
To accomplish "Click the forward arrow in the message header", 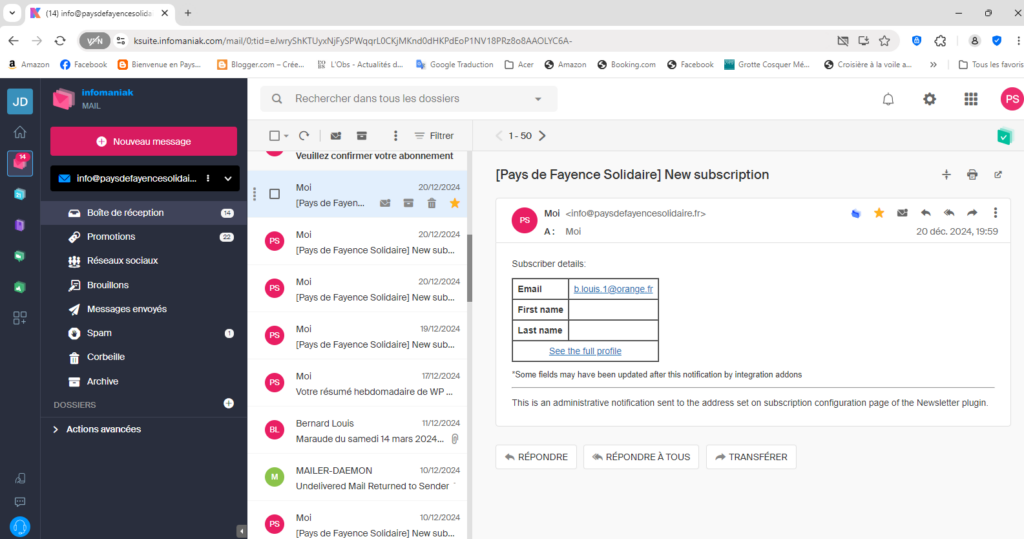I will pos(972,213).
